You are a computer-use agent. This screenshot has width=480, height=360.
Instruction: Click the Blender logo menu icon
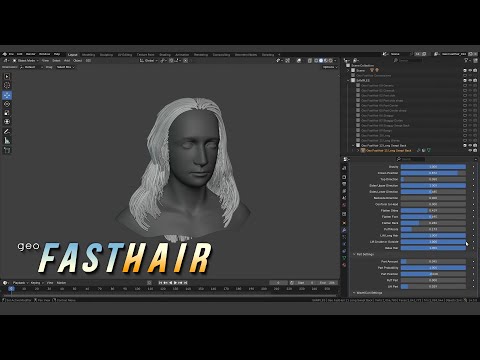(x=5, y=54)
